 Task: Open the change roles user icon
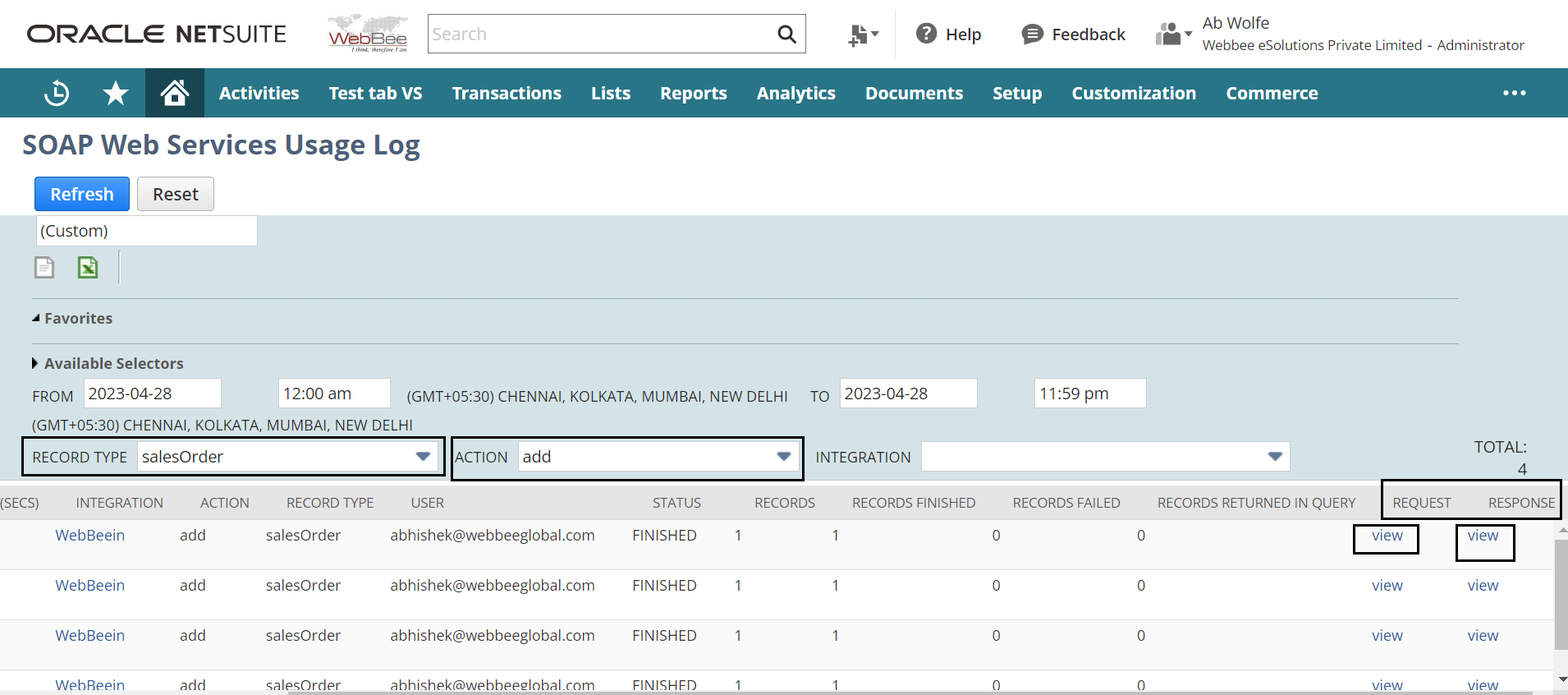tap(1172, 35)
